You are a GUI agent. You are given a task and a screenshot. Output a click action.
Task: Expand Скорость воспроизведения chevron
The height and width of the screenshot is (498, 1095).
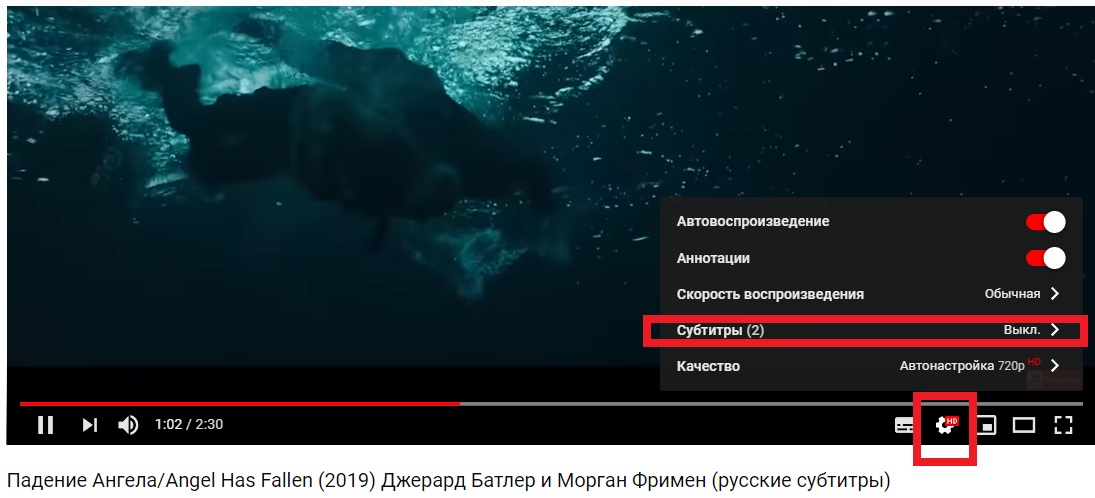(x=1054, y=294)
